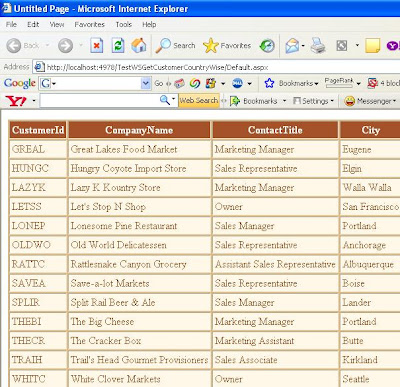Click the Google toolbar Go button
The height and width of the screenshot is (387, 400).
(x=159, y=83)
